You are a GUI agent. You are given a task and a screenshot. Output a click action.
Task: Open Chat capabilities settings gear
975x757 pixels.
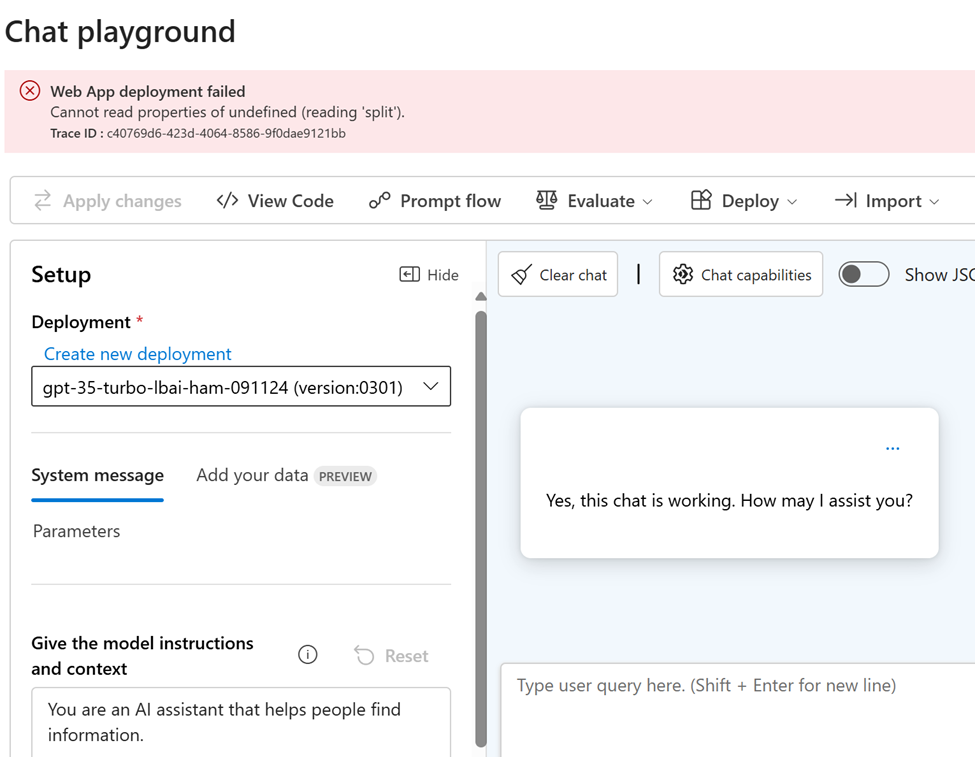tap(681, 274)
